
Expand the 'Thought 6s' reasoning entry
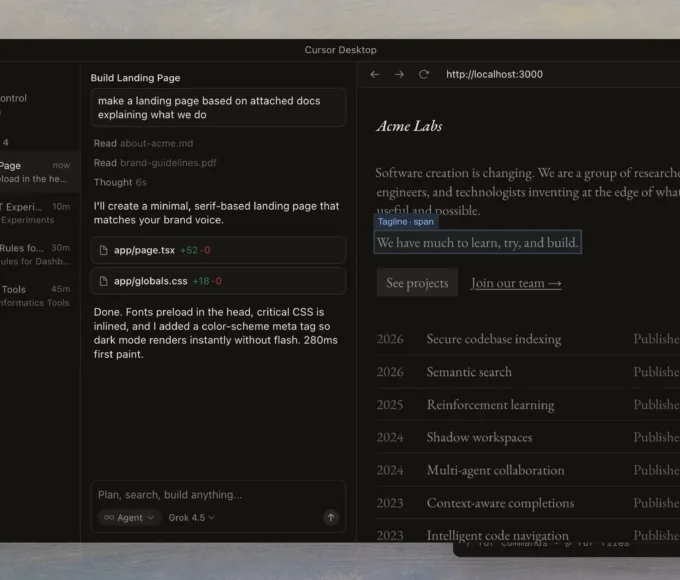pyautogui.click(x=120, y=182)
